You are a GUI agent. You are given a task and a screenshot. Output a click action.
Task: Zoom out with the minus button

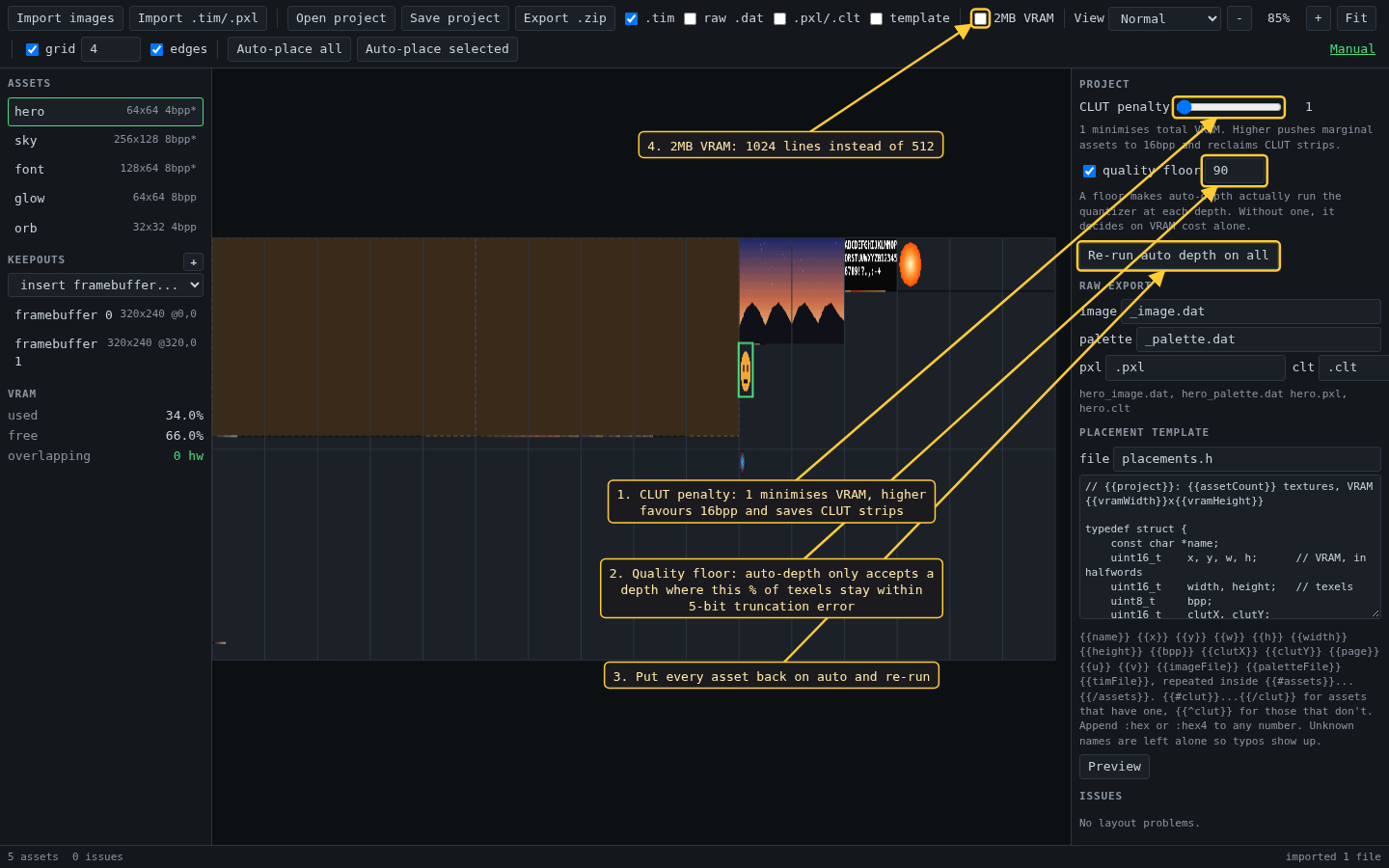1239,18
